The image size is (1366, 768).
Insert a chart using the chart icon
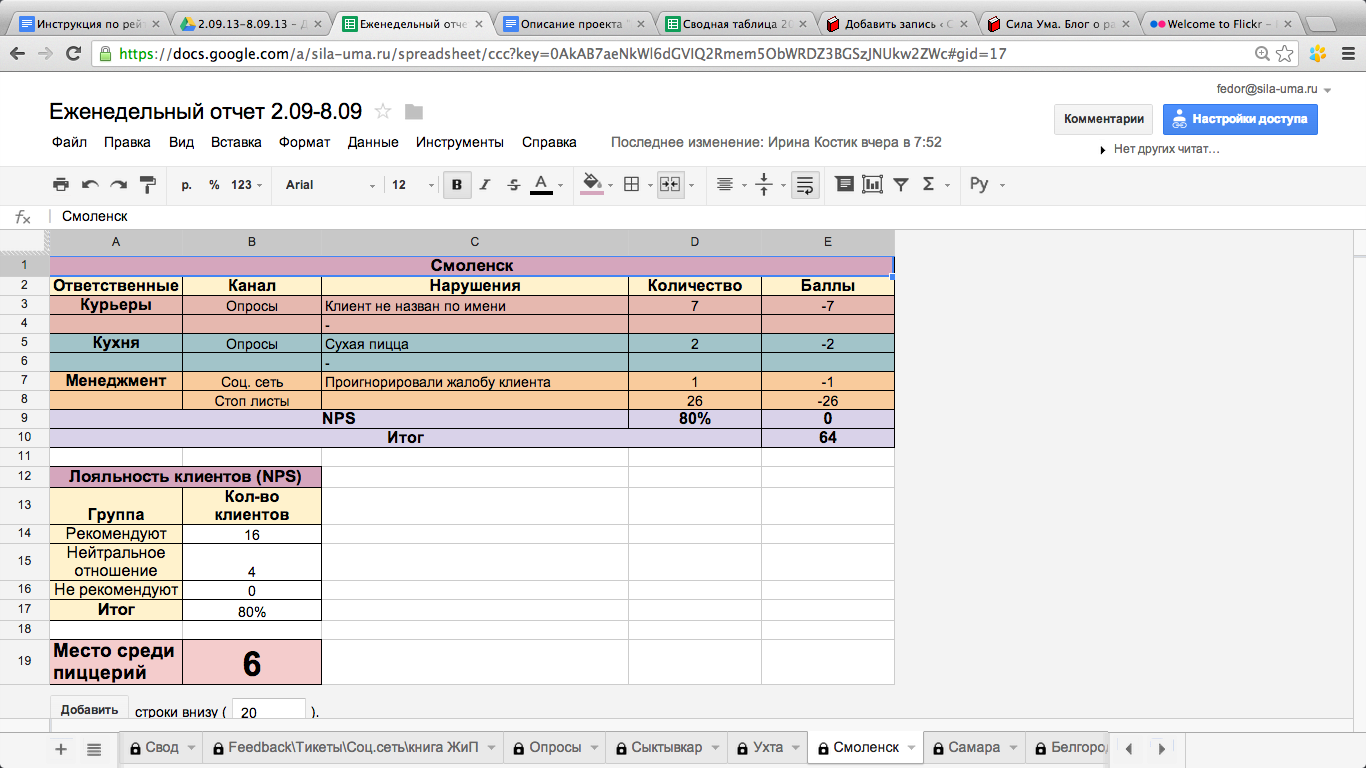[x=872, y=184]
